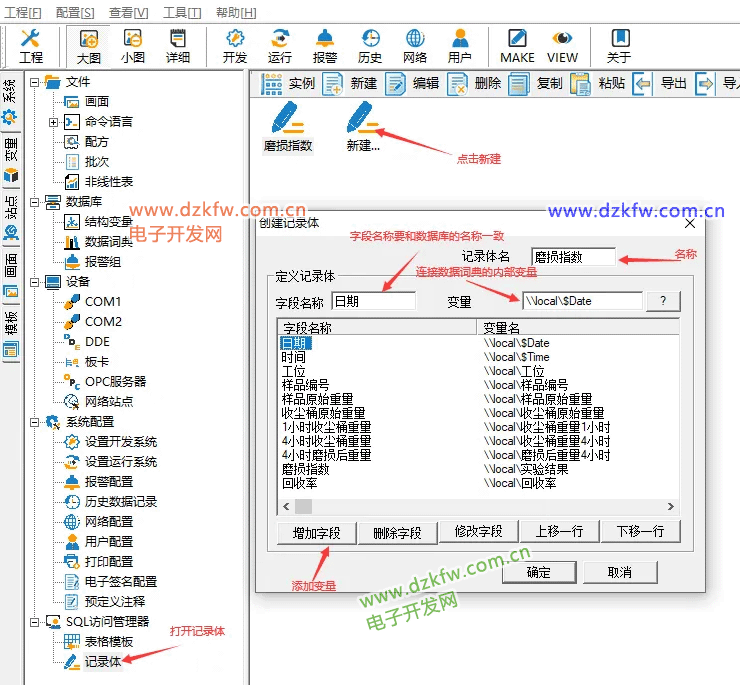740x685 pixels.
Task: Switch to 详细 detail list view
Action: [x=178, y=46]
